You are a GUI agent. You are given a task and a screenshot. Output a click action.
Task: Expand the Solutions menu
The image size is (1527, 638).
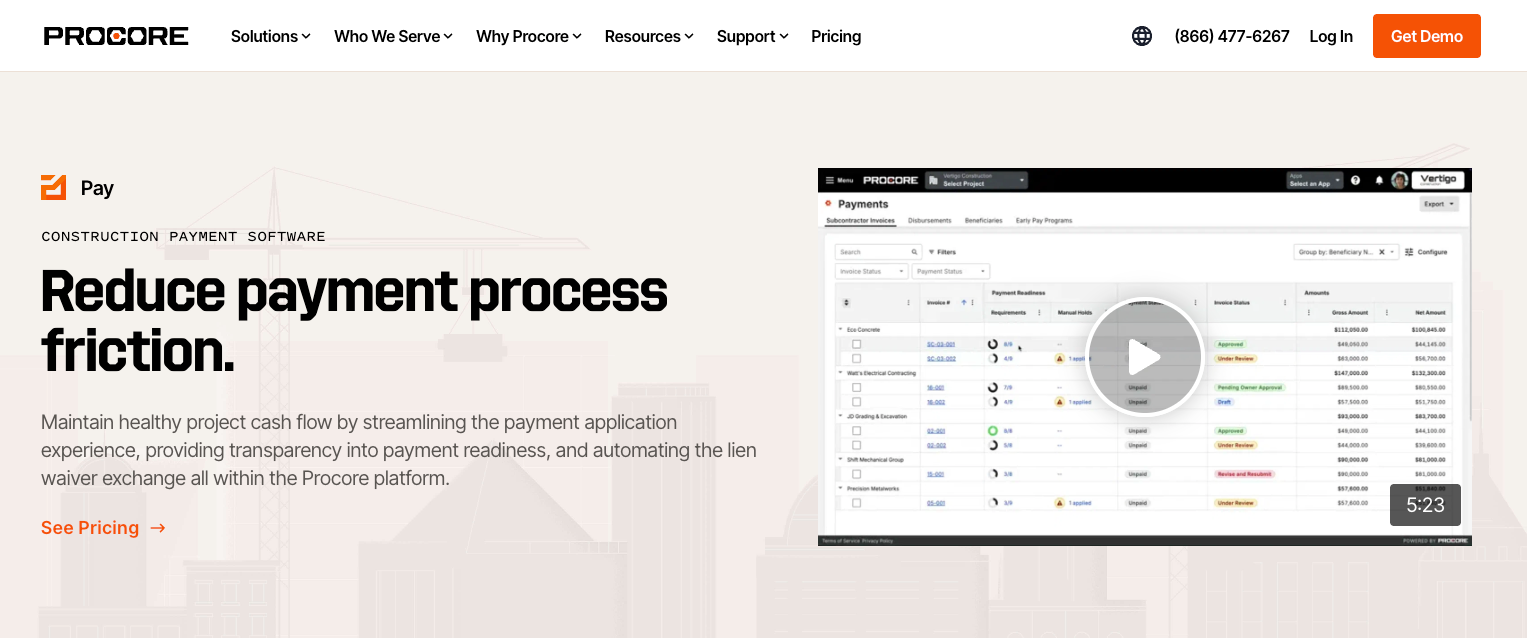point(270,36)
